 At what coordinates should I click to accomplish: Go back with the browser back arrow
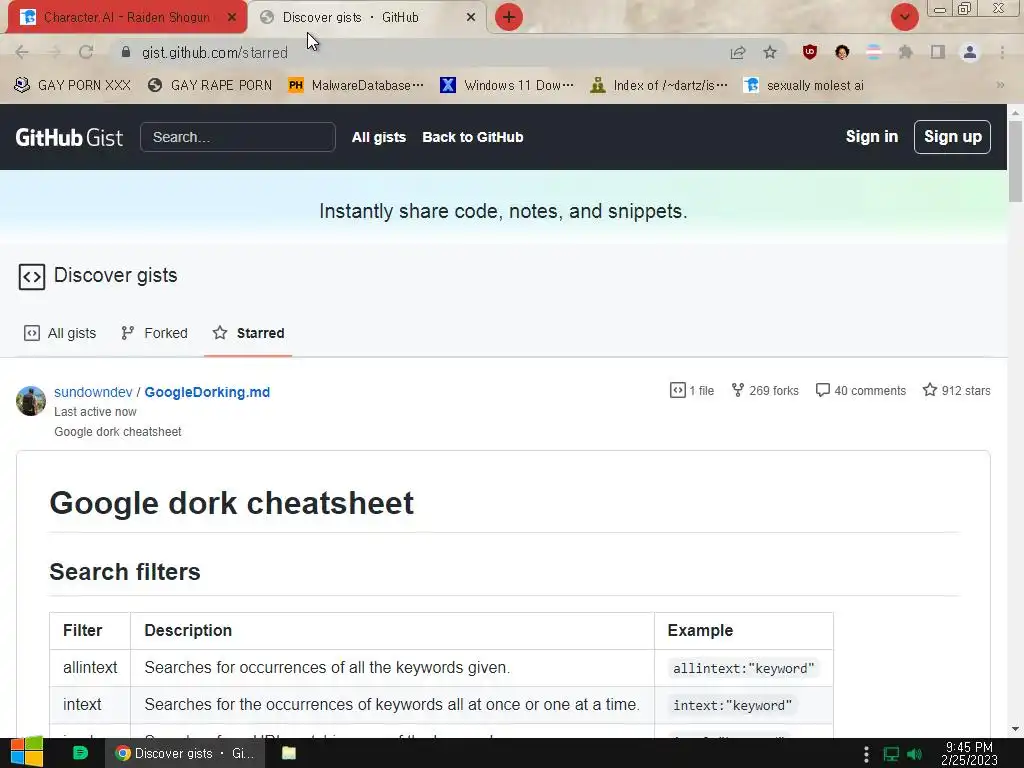22,52
